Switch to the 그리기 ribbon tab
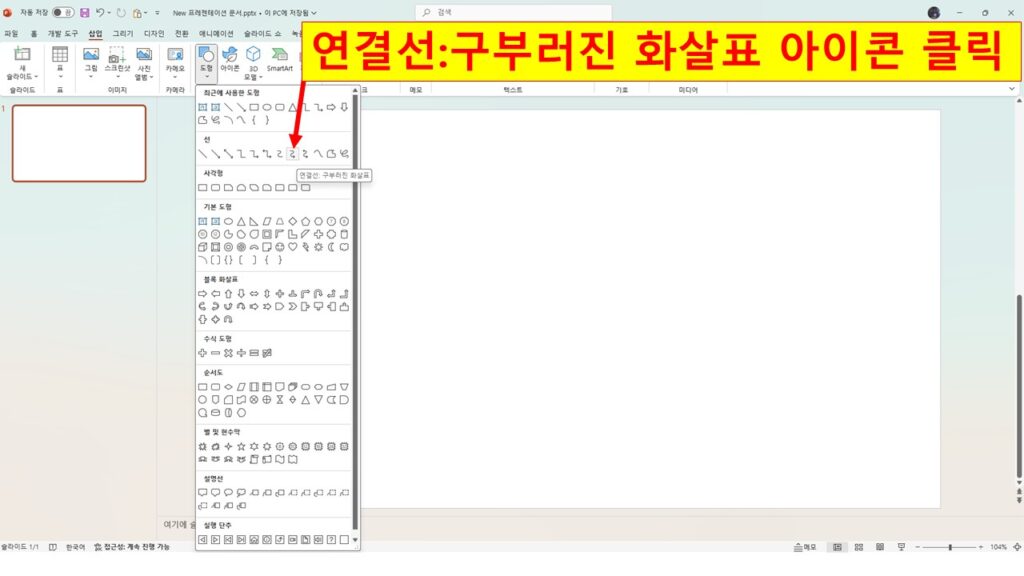The height and width of the screenshot is (576, 1024). pyautogui.click(x=123, y=33)
